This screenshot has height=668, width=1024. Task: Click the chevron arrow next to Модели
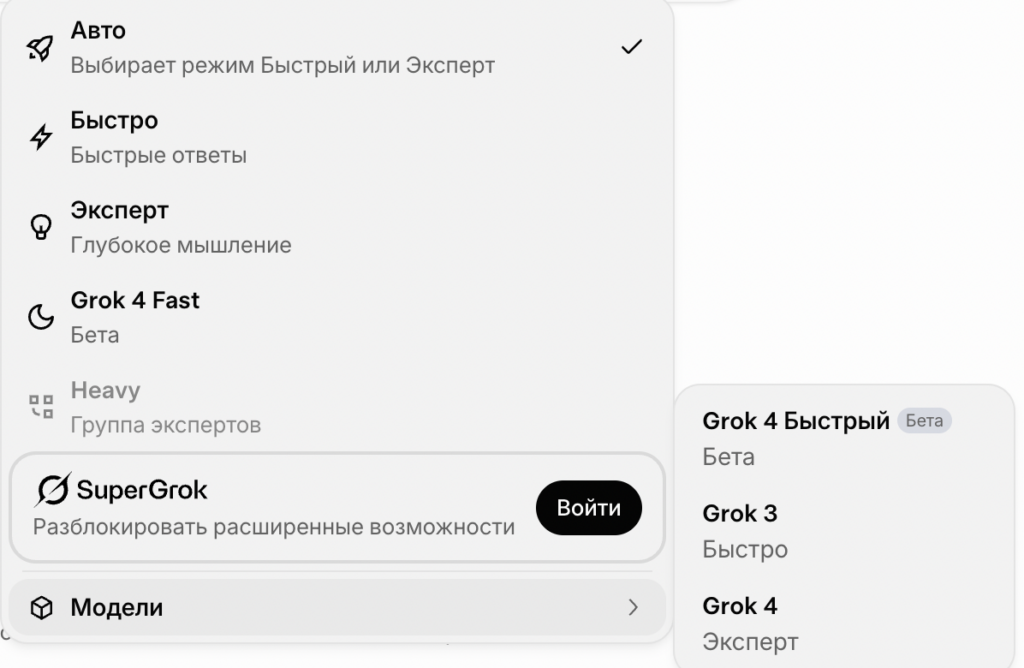tap(634, 607)
